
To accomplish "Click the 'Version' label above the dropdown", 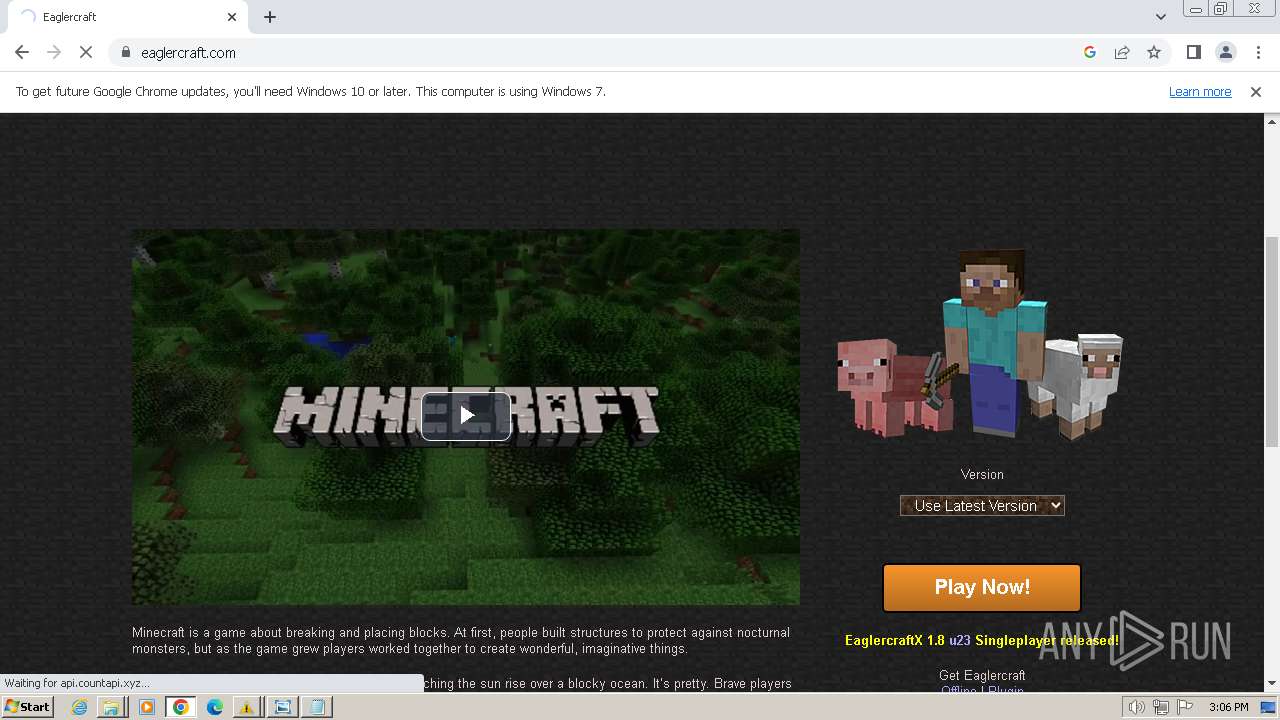I will click(982, 474).
